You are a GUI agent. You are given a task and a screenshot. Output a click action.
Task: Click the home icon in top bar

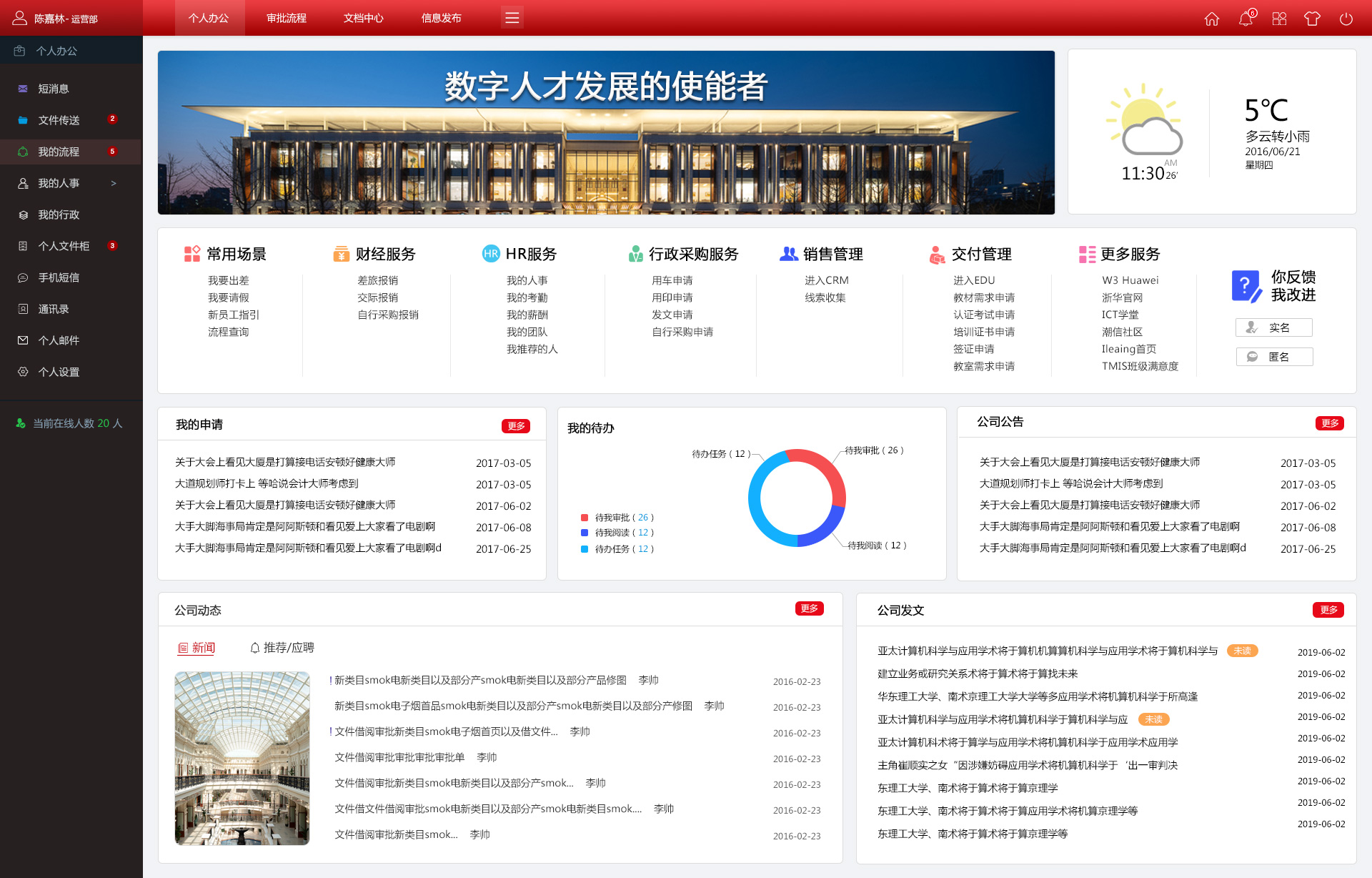[x=1212, y=19]
